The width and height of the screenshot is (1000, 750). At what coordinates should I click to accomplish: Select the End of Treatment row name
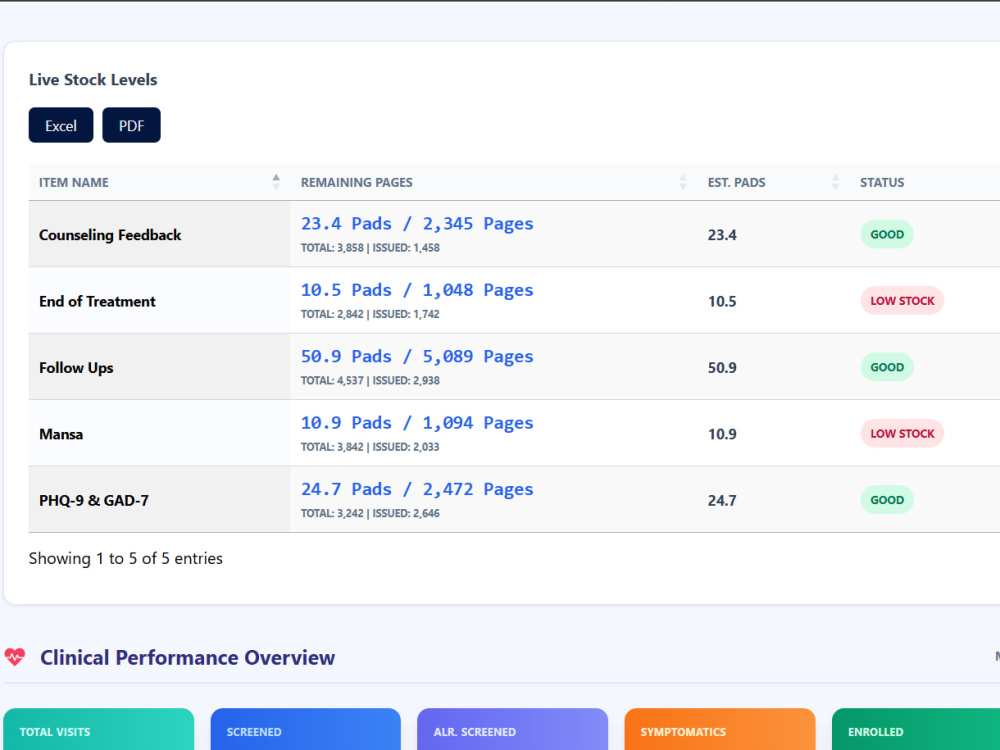[97, 301]
